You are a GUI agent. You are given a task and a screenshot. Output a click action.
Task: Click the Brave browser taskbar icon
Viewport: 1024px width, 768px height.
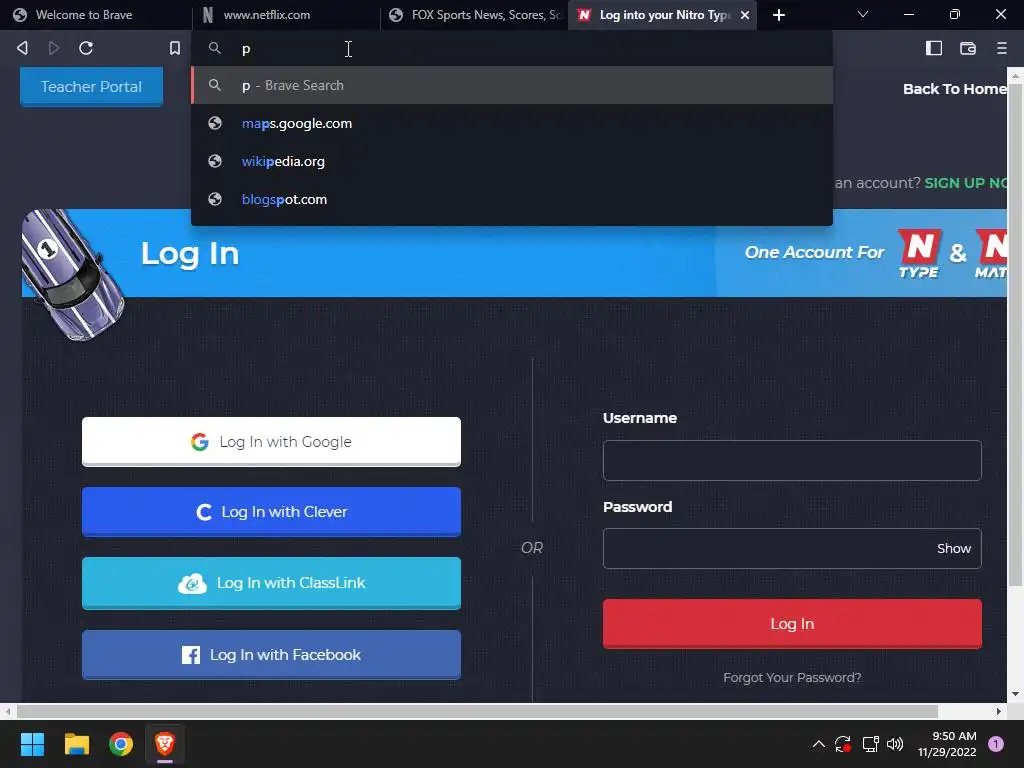(x=165, y=744)
